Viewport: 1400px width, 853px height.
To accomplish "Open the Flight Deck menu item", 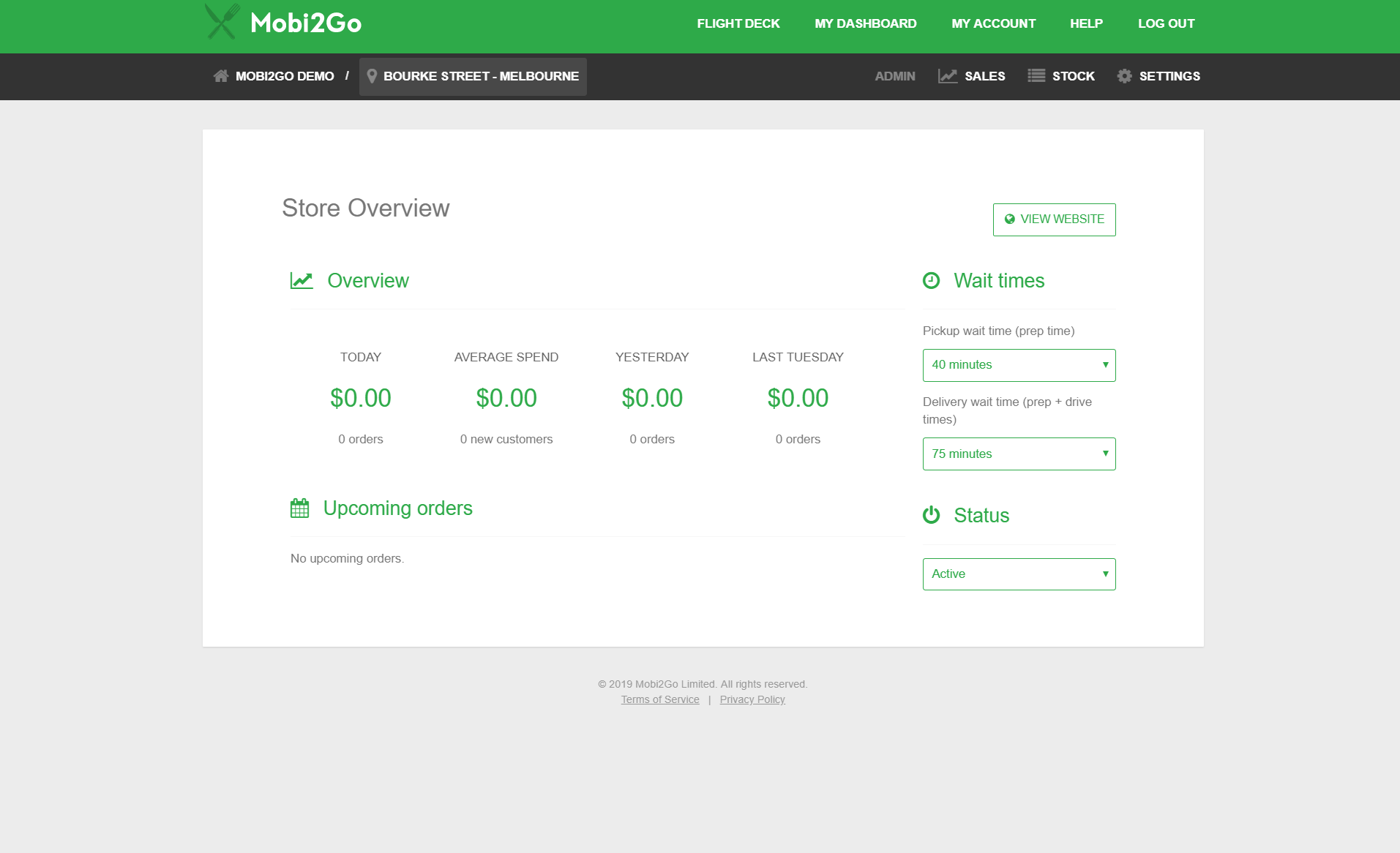I will point(738,23).
